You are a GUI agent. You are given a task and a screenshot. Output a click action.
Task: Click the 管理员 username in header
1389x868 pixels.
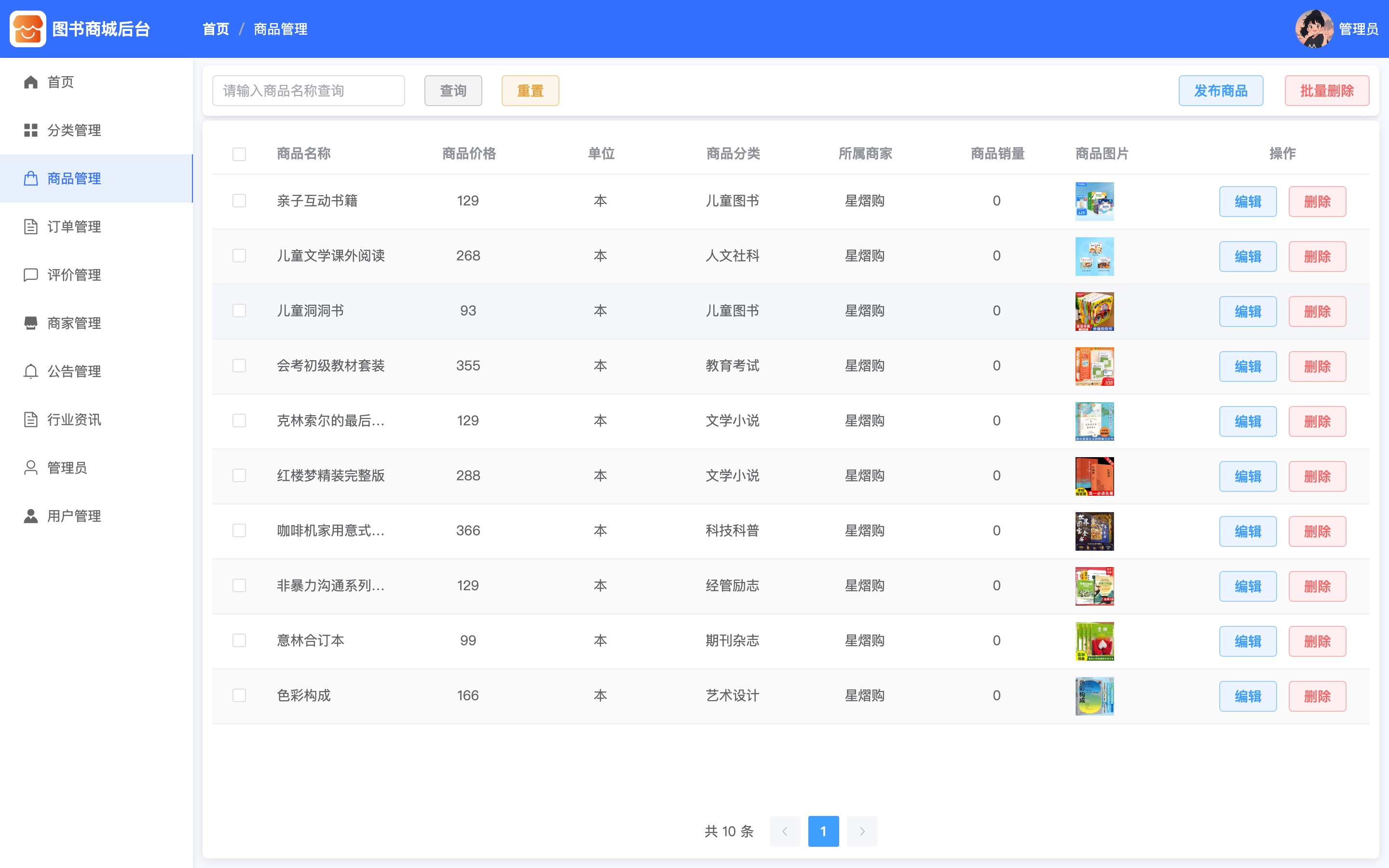(1358, 29)
